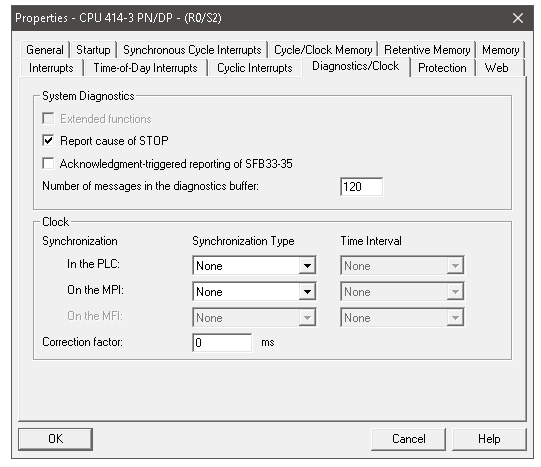Uncheck Report cause of STOP
The width and height of the screenshot is (541, 467).
point(48,141)
